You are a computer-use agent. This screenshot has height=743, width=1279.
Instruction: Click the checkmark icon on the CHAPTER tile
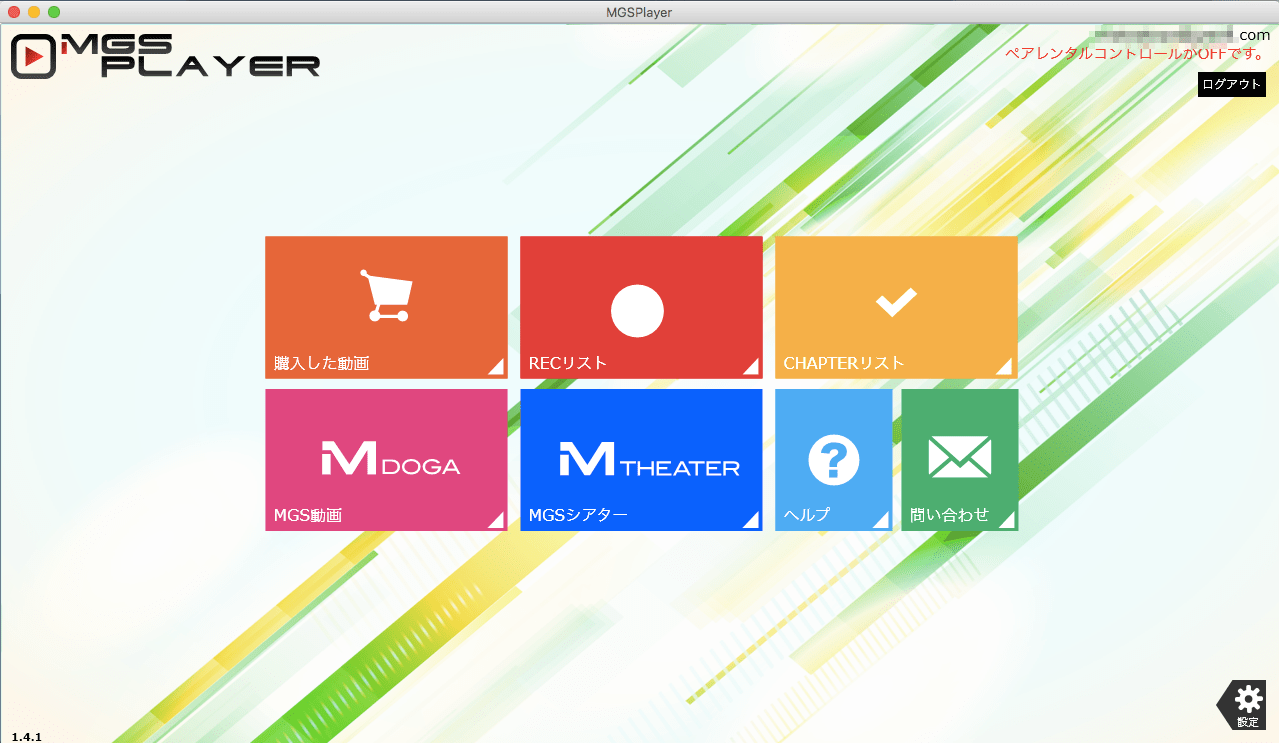(897, 302)
